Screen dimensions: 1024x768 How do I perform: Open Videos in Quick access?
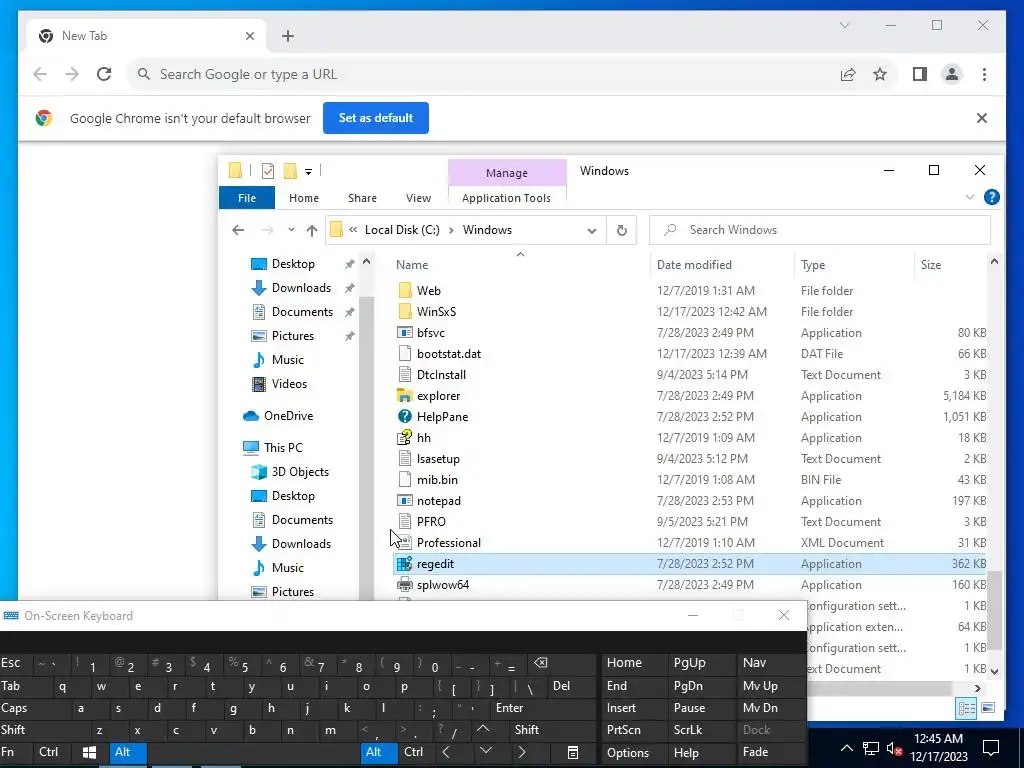(x=289, y=384)
